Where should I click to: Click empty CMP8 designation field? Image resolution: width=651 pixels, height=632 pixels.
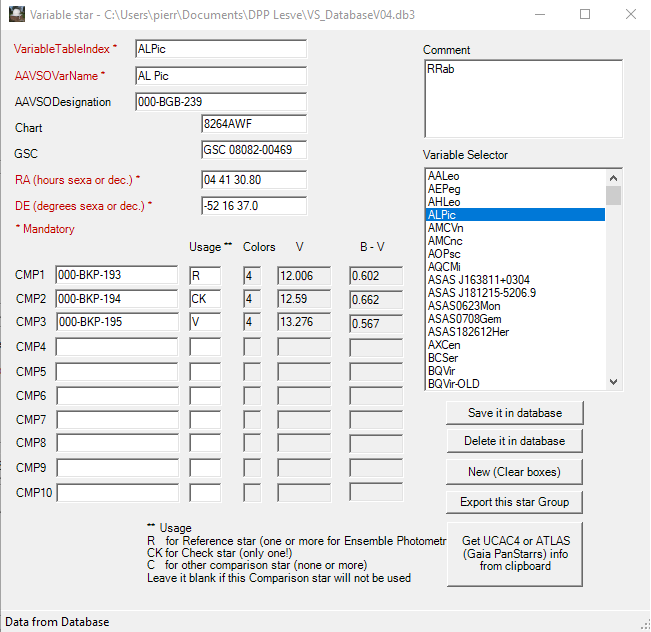tap(117, 443)
